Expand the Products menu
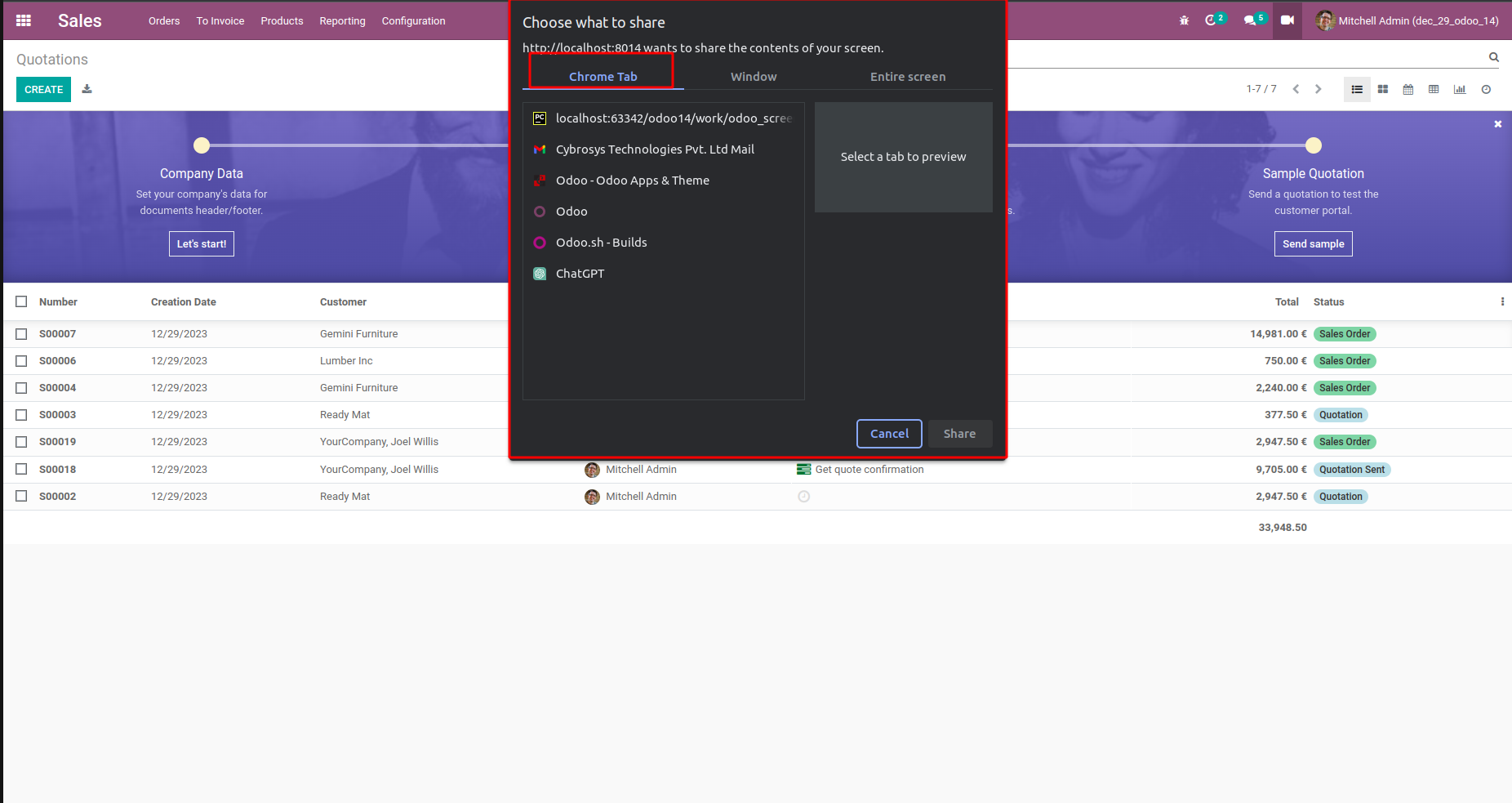This screenshot has width=1512, height=803. pos(282,21)
